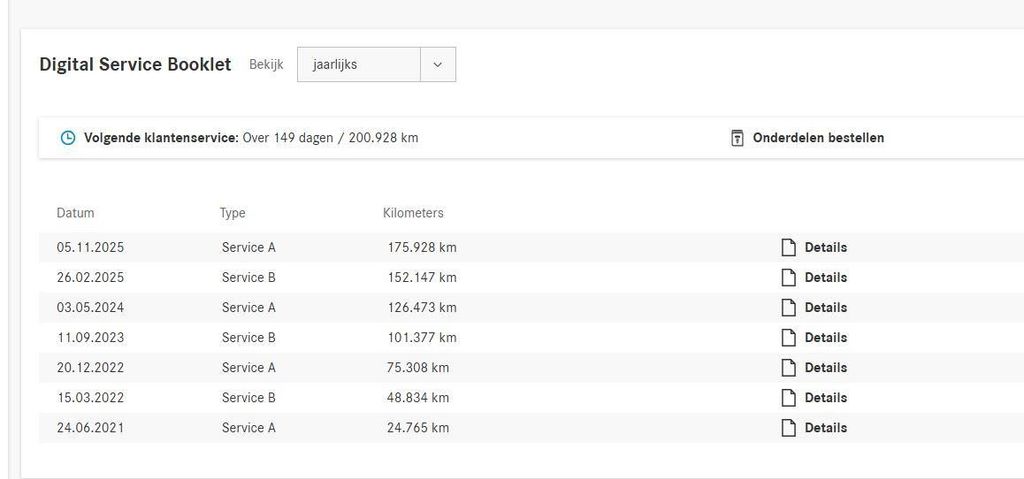Expand the jaarlijks dropdown chevron
Viewport: 1024px width, 479px height.
438,65
